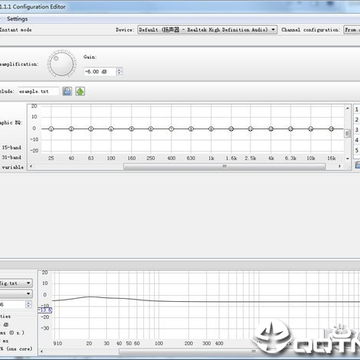Click the 40 Hz band point on graphic EQ
Screen dimensions: 360x360
pyautogui.click(x=71, y=129)
